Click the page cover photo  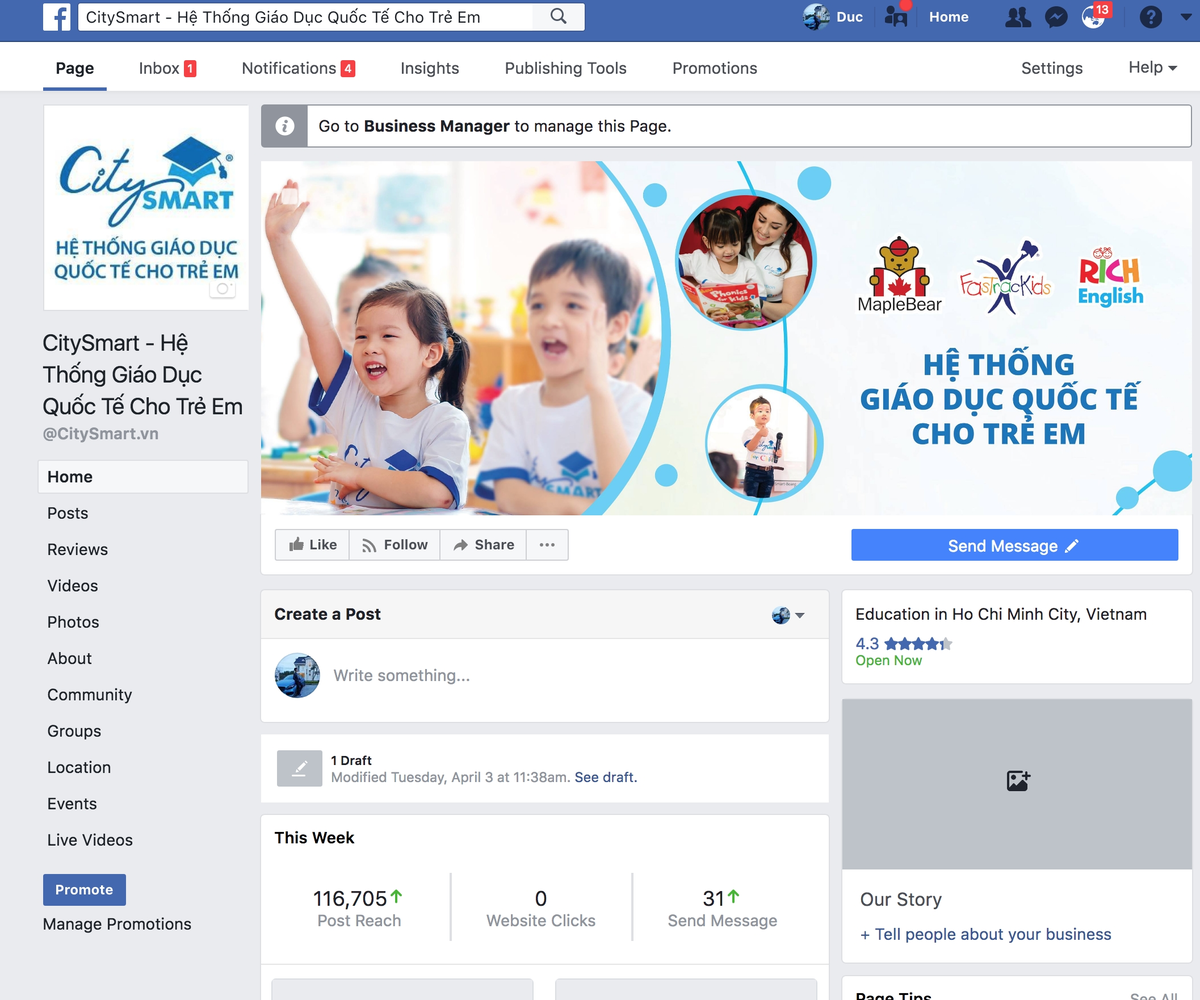click(x=727, y=338)
